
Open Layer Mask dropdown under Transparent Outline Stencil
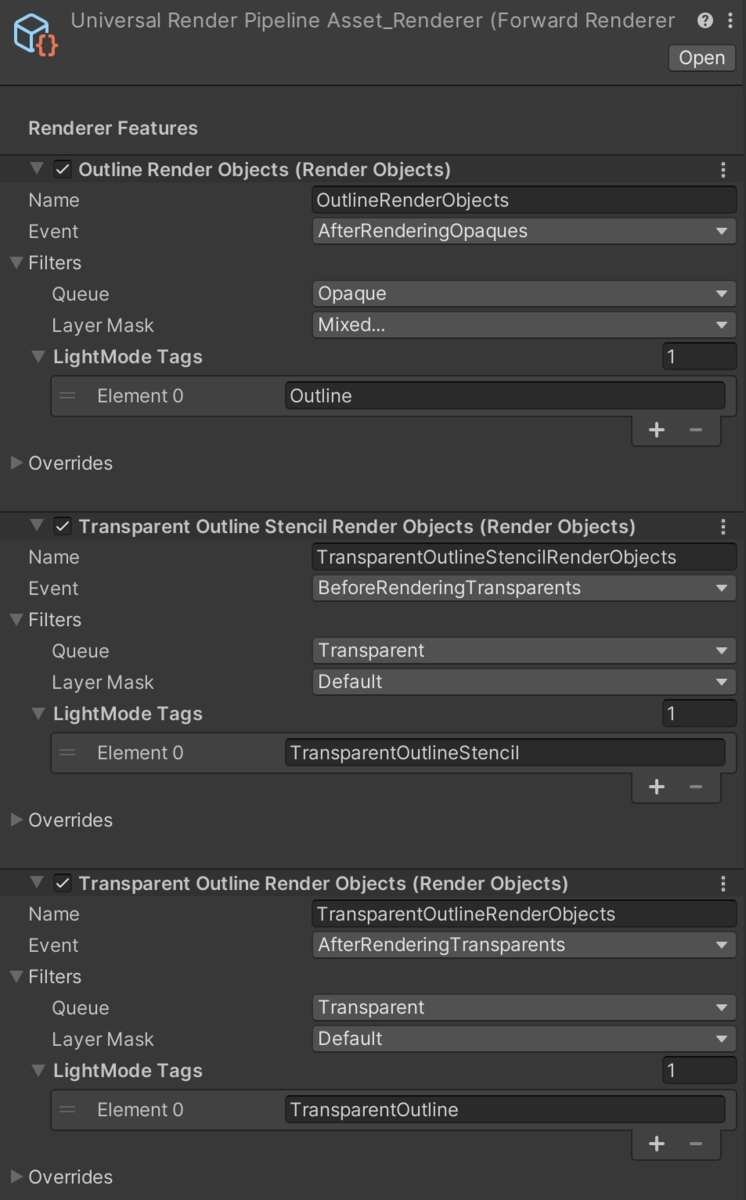(x=524, y=682)
